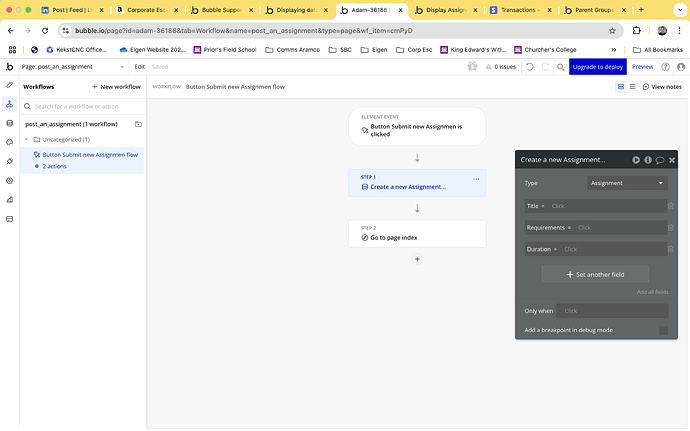Switch to card view layout toggle
This screenshot has height=431, width=690.
(x=621, y=87)
